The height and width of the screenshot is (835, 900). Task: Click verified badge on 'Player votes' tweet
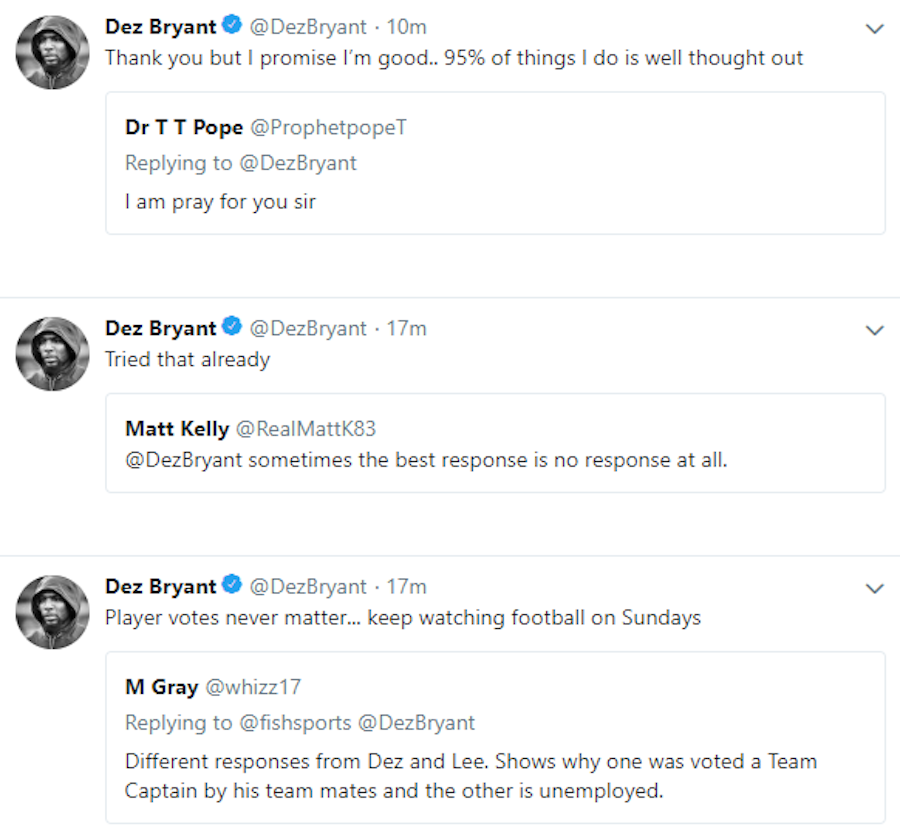[x=232, y=586]
